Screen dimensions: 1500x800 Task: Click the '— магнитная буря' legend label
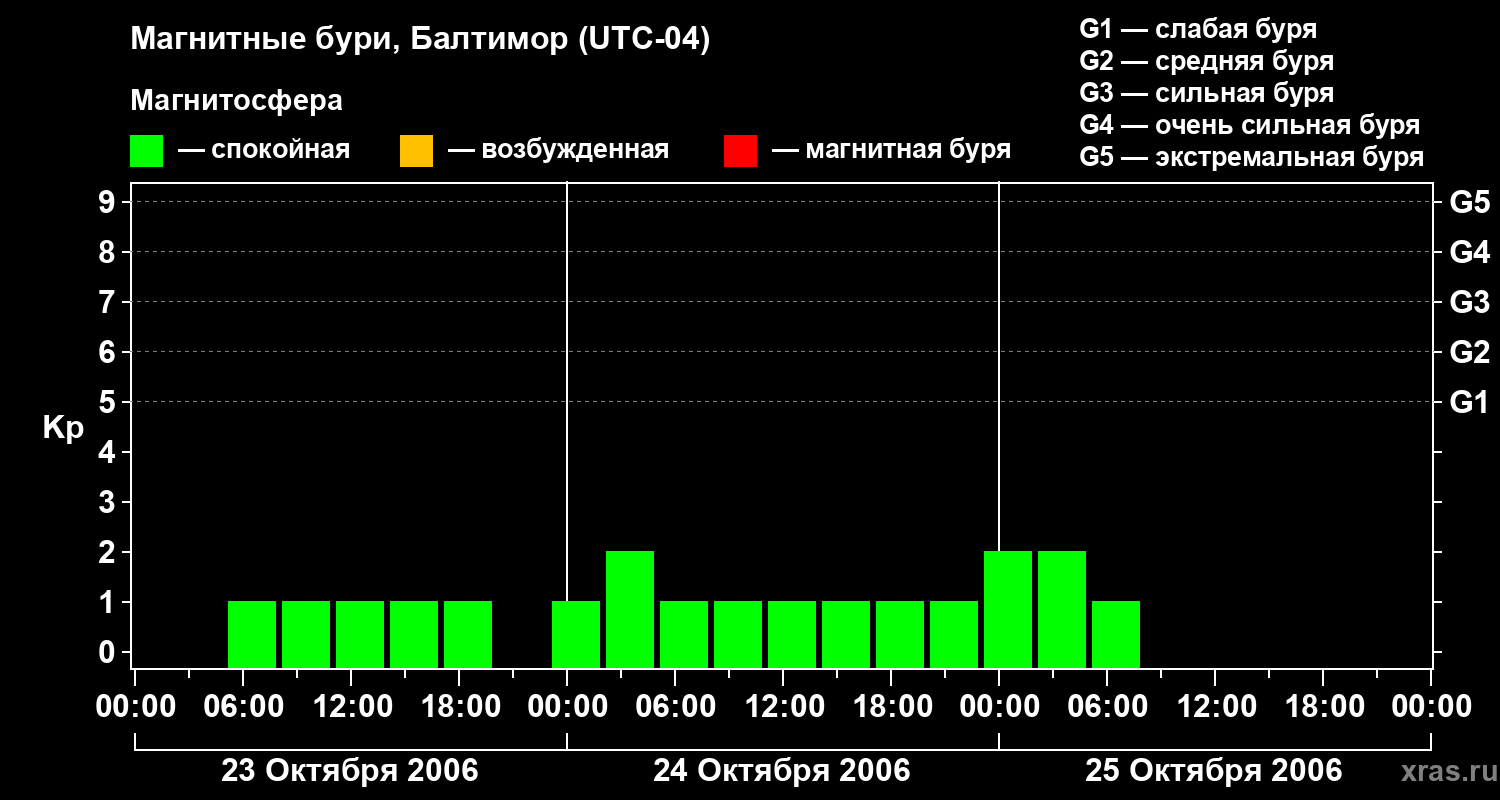tap(892, 150)
